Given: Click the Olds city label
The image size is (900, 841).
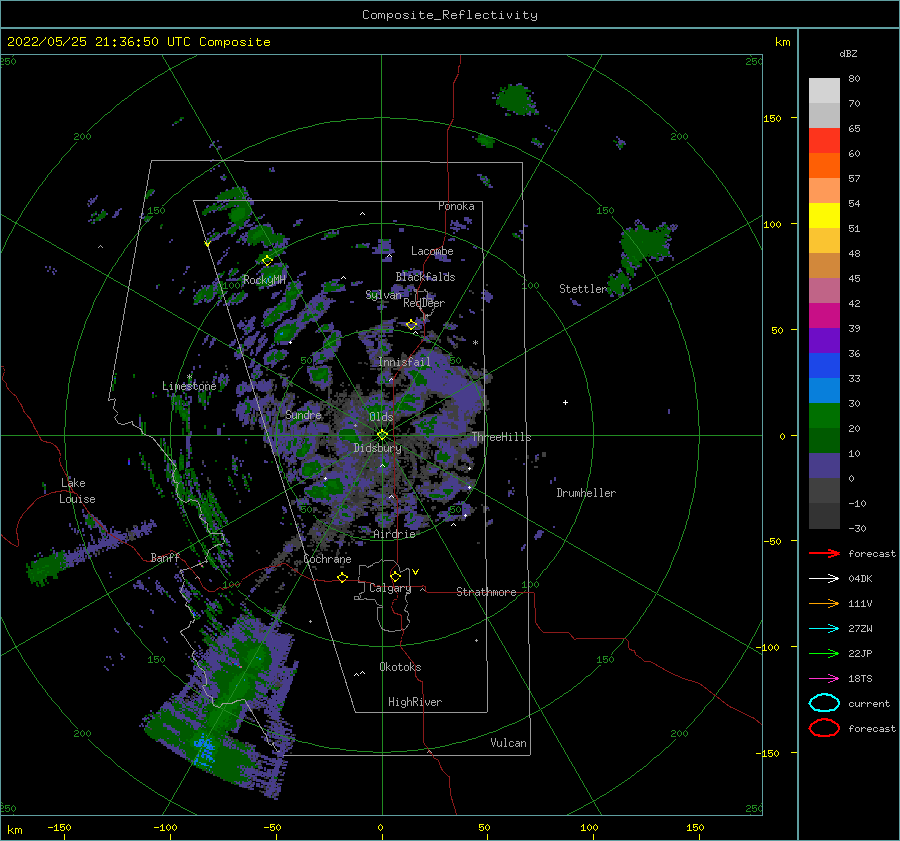Looking at the screenshot, I should click(x=381, y=417).
